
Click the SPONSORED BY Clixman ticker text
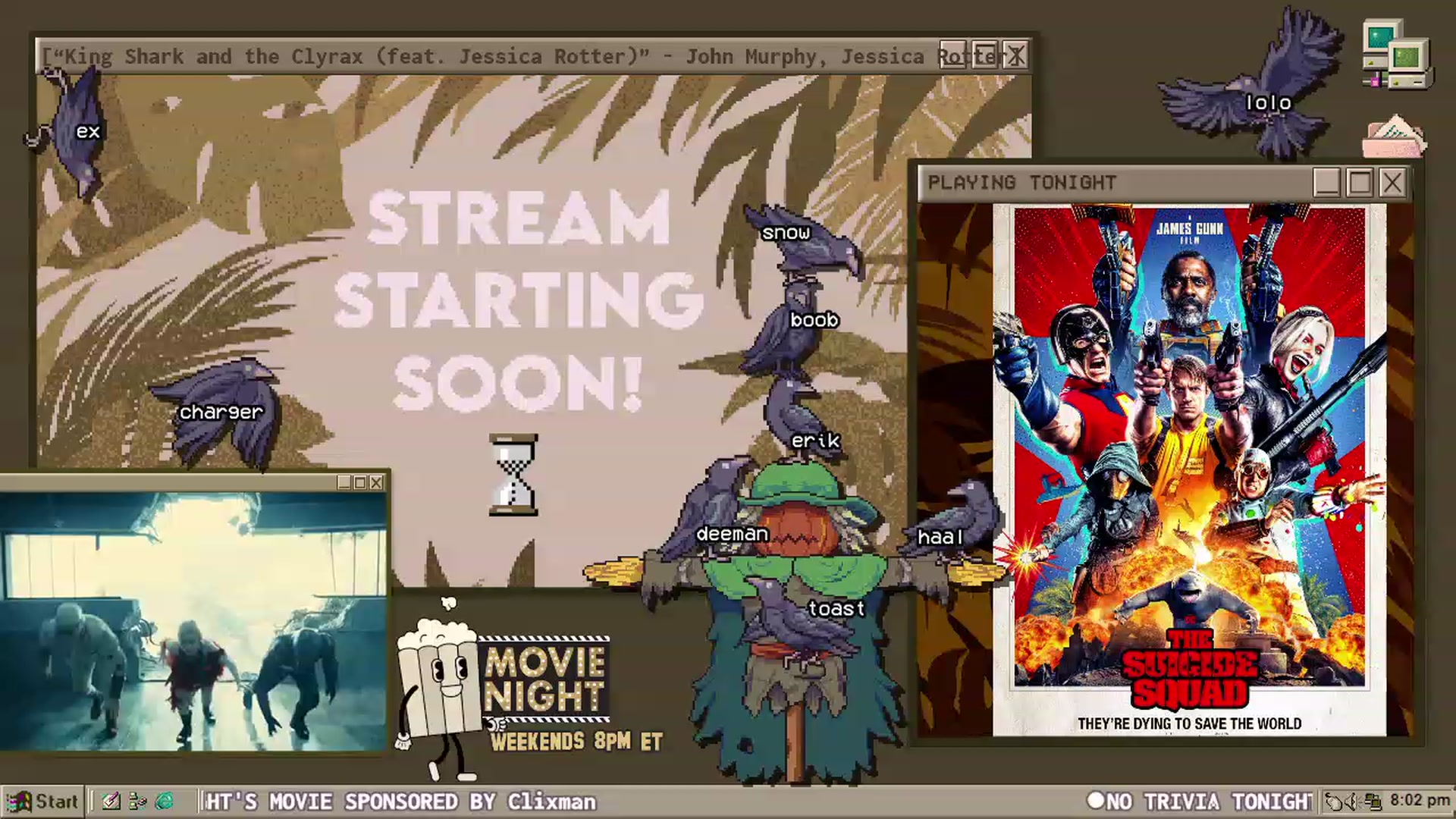[470, 802]
